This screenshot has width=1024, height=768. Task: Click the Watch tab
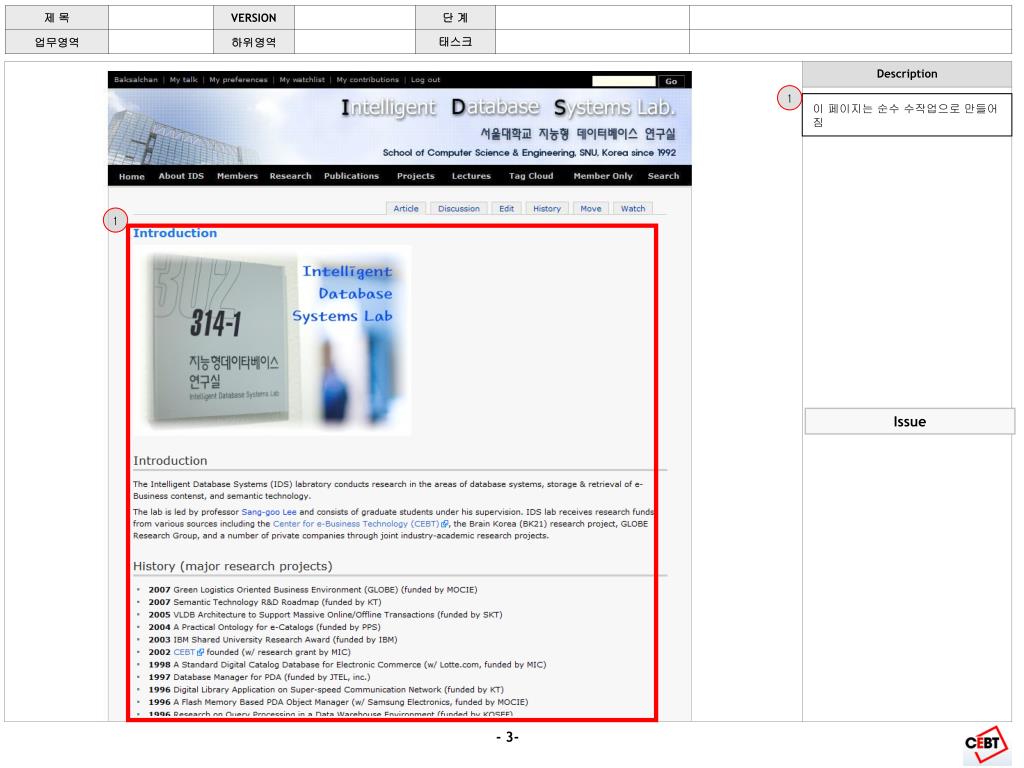633,208
